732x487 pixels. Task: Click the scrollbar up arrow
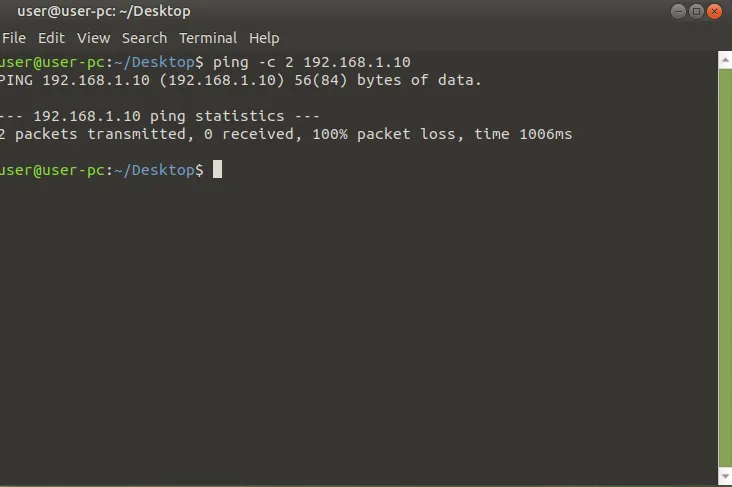click(725, 60)
